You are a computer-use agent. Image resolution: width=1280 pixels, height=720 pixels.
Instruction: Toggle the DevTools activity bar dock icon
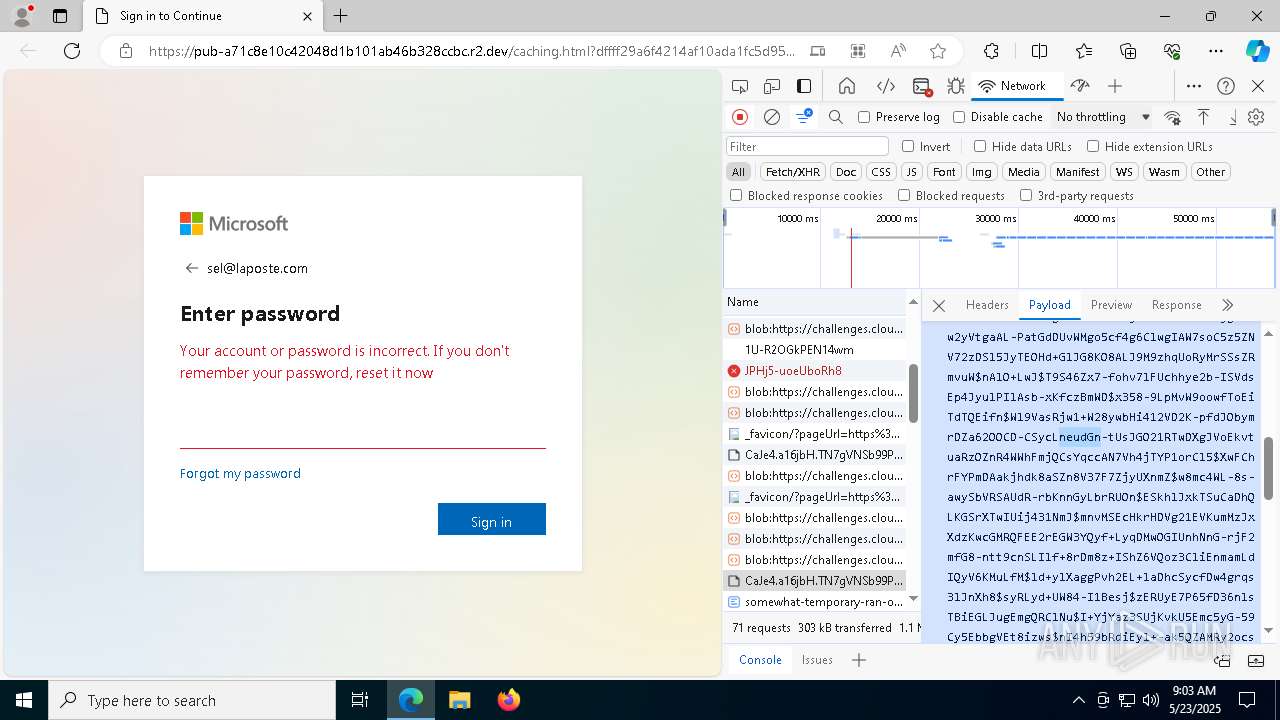pyautogui.click(x=804, y=86)
